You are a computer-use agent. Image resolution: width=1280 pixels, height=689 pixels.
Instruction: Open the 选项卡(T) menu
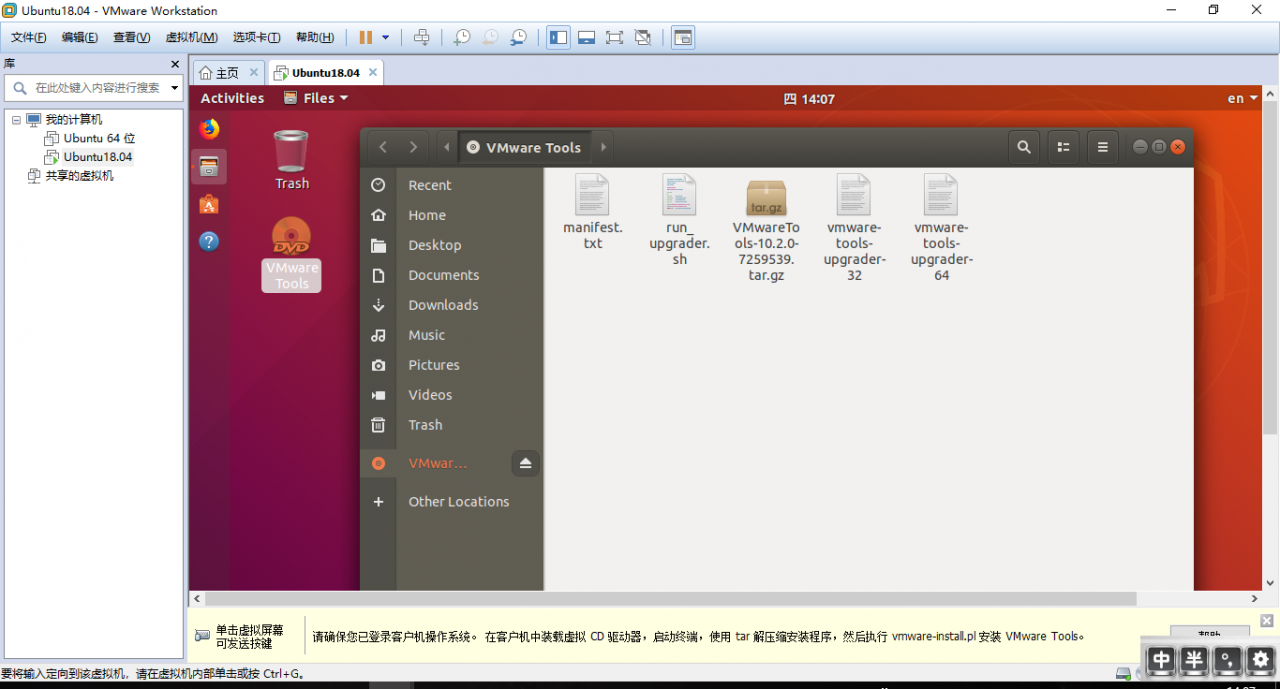pos(257,38)
